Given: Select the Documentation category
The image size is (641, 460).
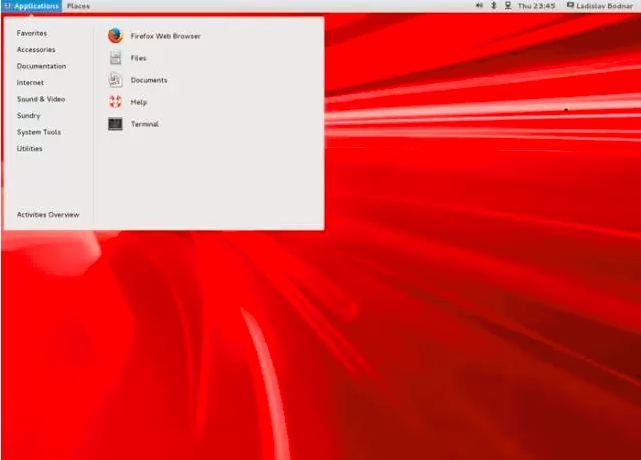Looking at the screenshot, I should (x=41, y=66).
